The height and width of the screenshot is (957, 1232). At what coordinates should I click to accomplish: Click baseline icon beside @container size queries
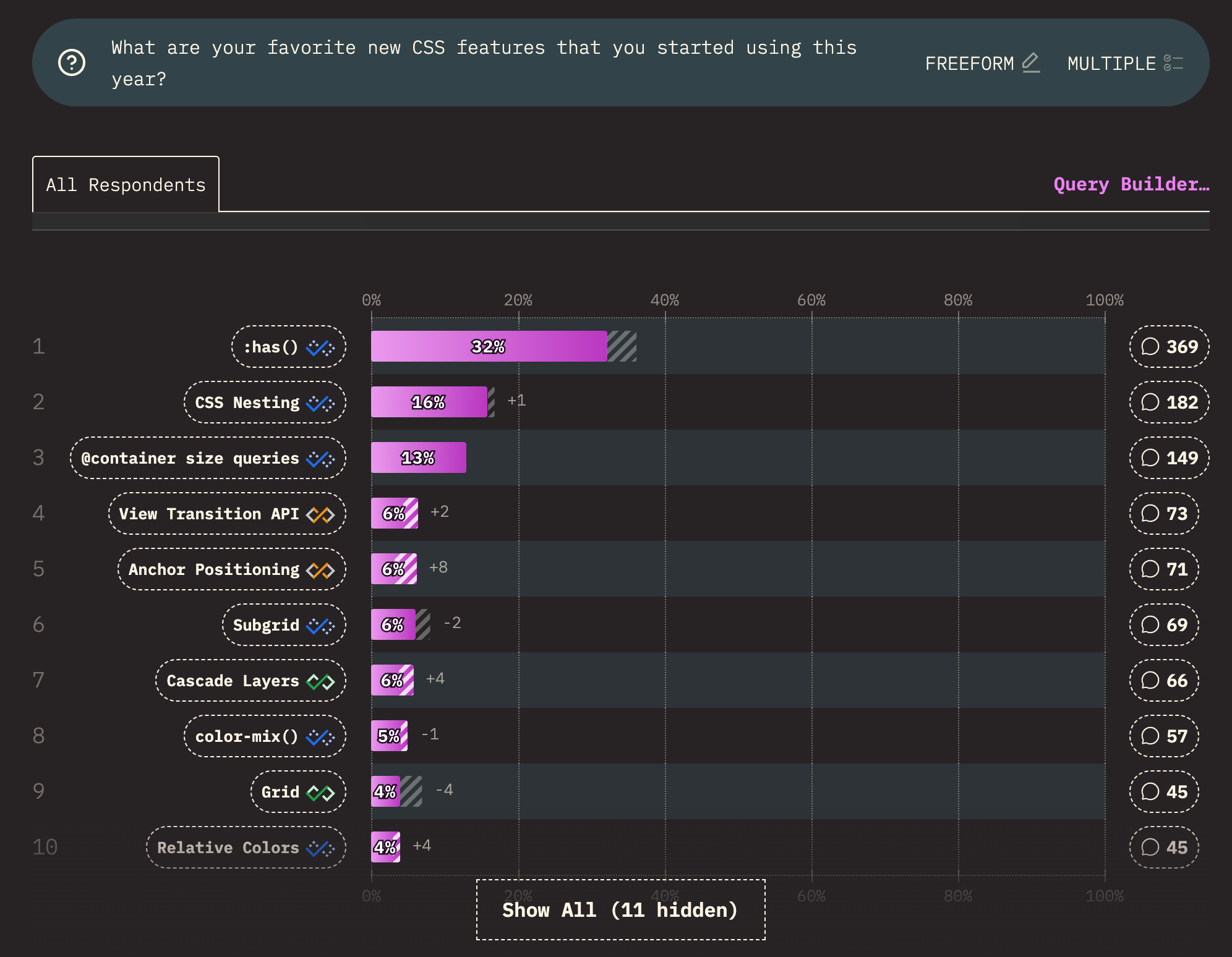tap(320, 459)
